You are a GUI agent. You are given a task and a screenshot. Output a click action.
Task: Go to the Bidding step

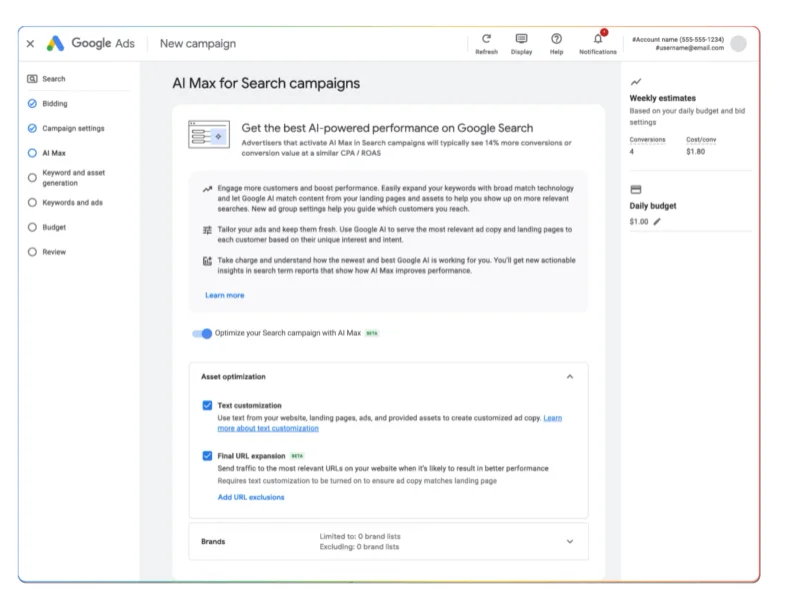[54, 103]
